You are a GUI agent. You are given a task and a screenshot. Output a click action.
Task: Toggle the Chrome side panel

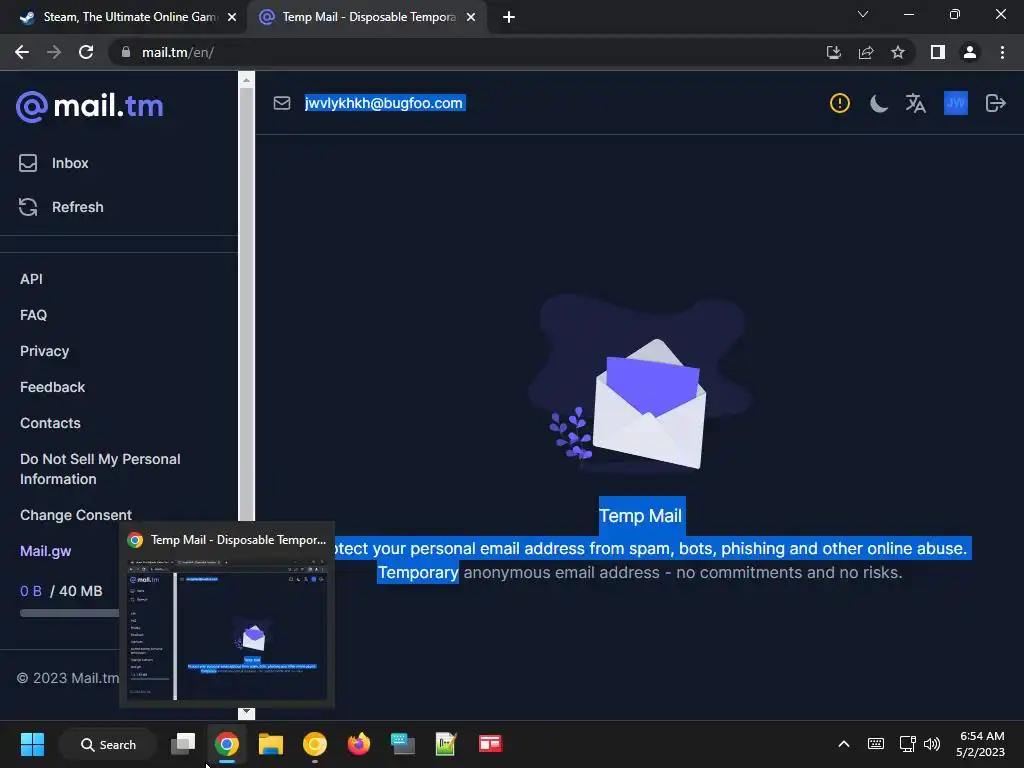(x=938, y=52)
